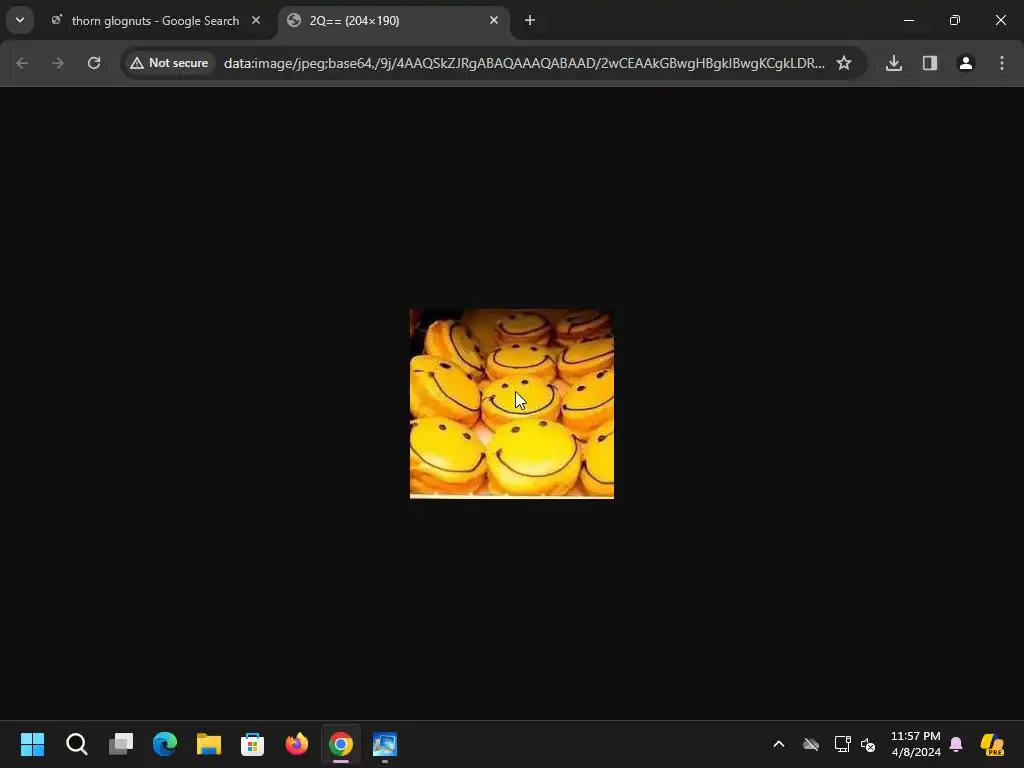Open the tab search dropdown arrow
The image size is (1024, 768).
(x=20, y=20)
